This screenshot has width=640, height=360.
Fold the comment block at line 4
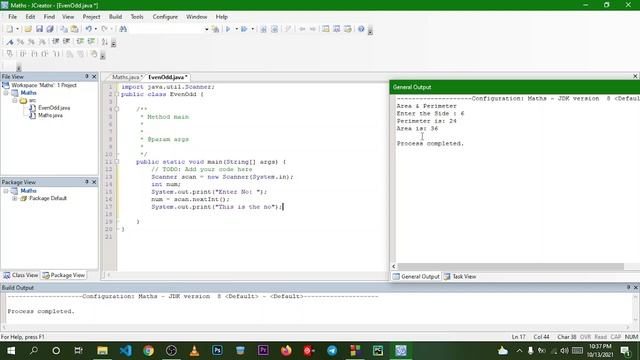click(117, 109)
